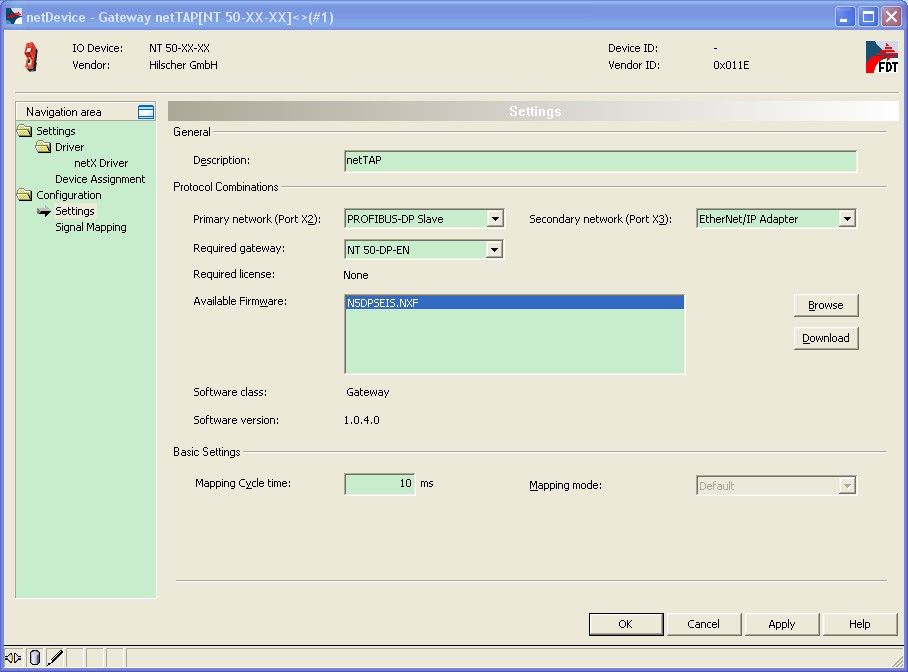Click the IO Device value NT 50-XX-XX
The image size is (908, 672).
tap(179, 48)
